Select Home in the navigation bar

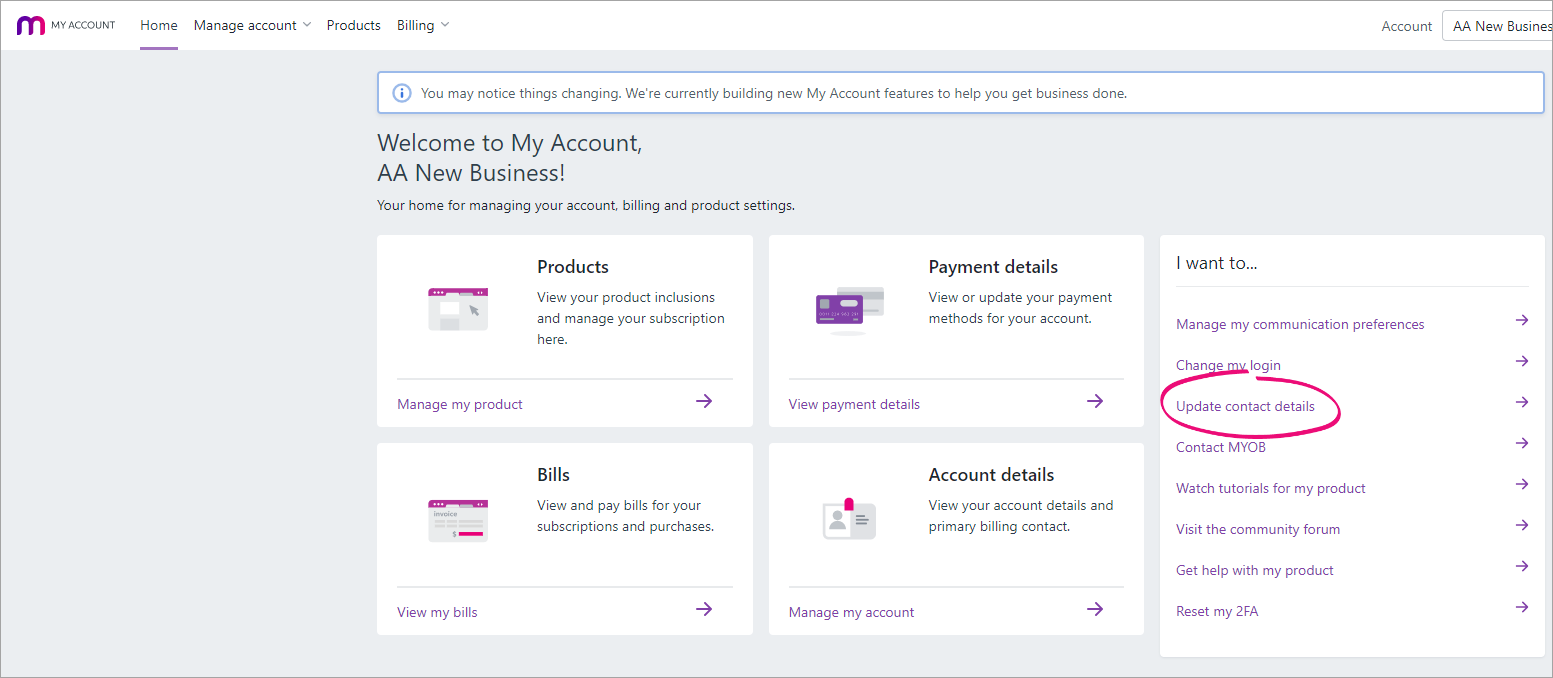coord(158,25)
